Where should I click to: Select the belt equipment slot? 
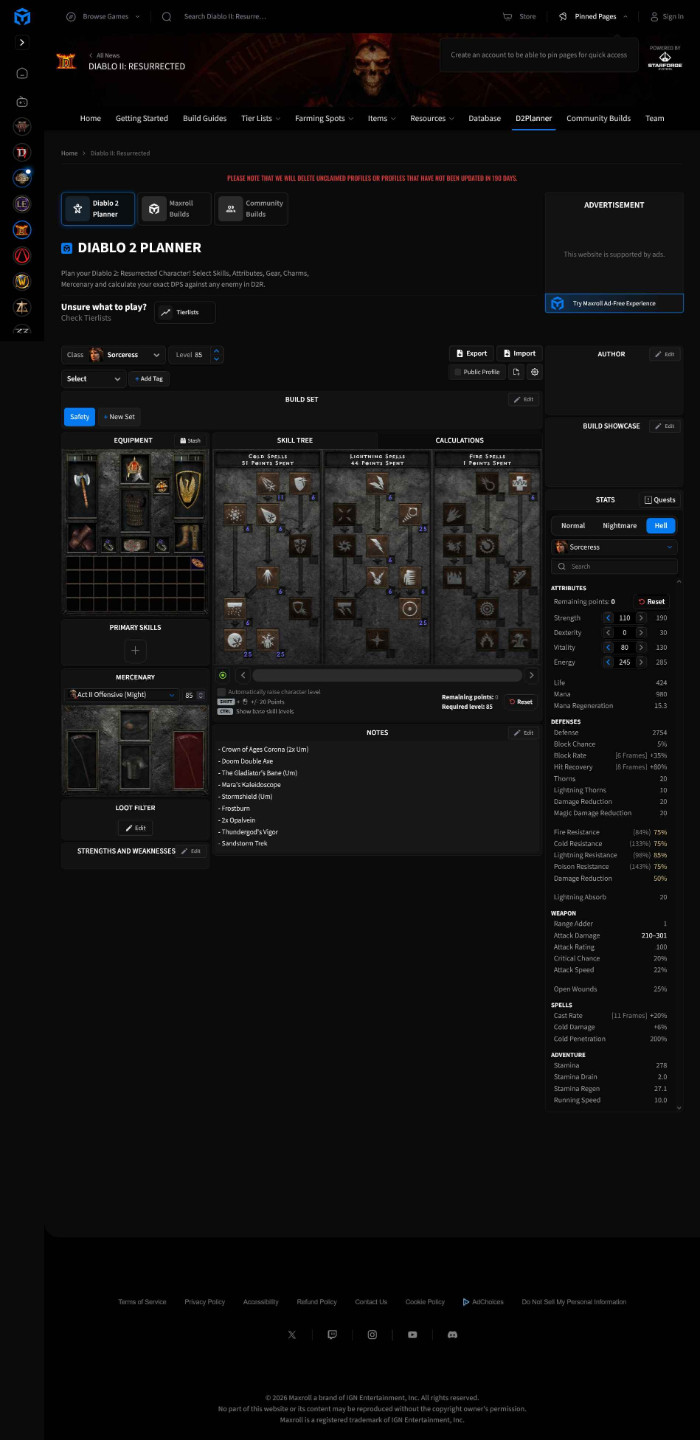(x=136, y=545)
